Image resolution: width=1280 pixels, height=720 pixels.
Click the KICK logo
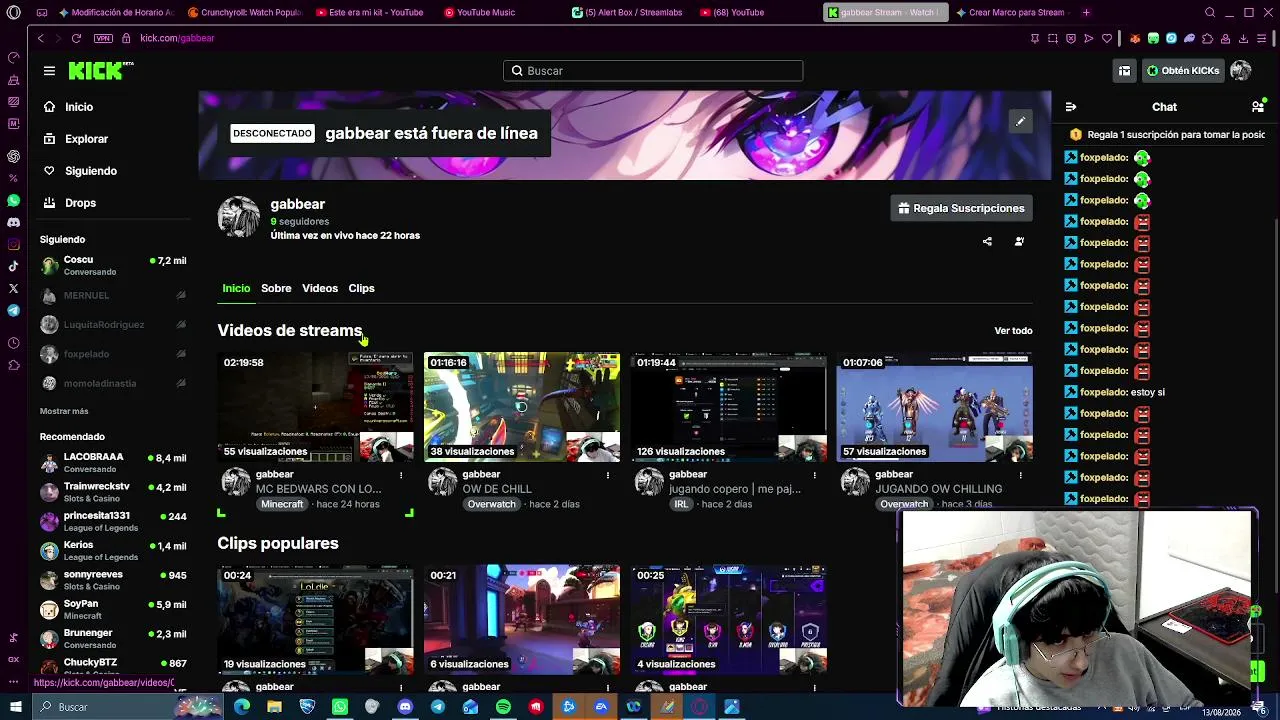pos(100,70)
